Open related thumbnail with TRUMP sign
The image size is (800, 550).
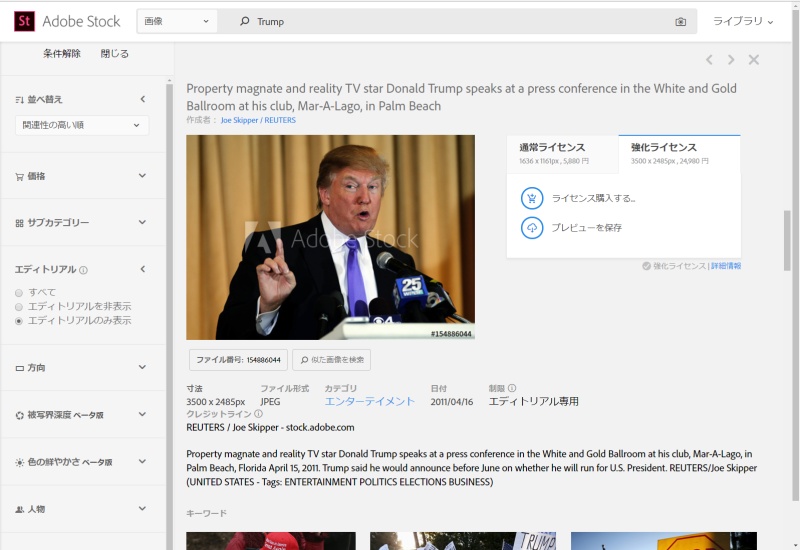coord(462,541)
